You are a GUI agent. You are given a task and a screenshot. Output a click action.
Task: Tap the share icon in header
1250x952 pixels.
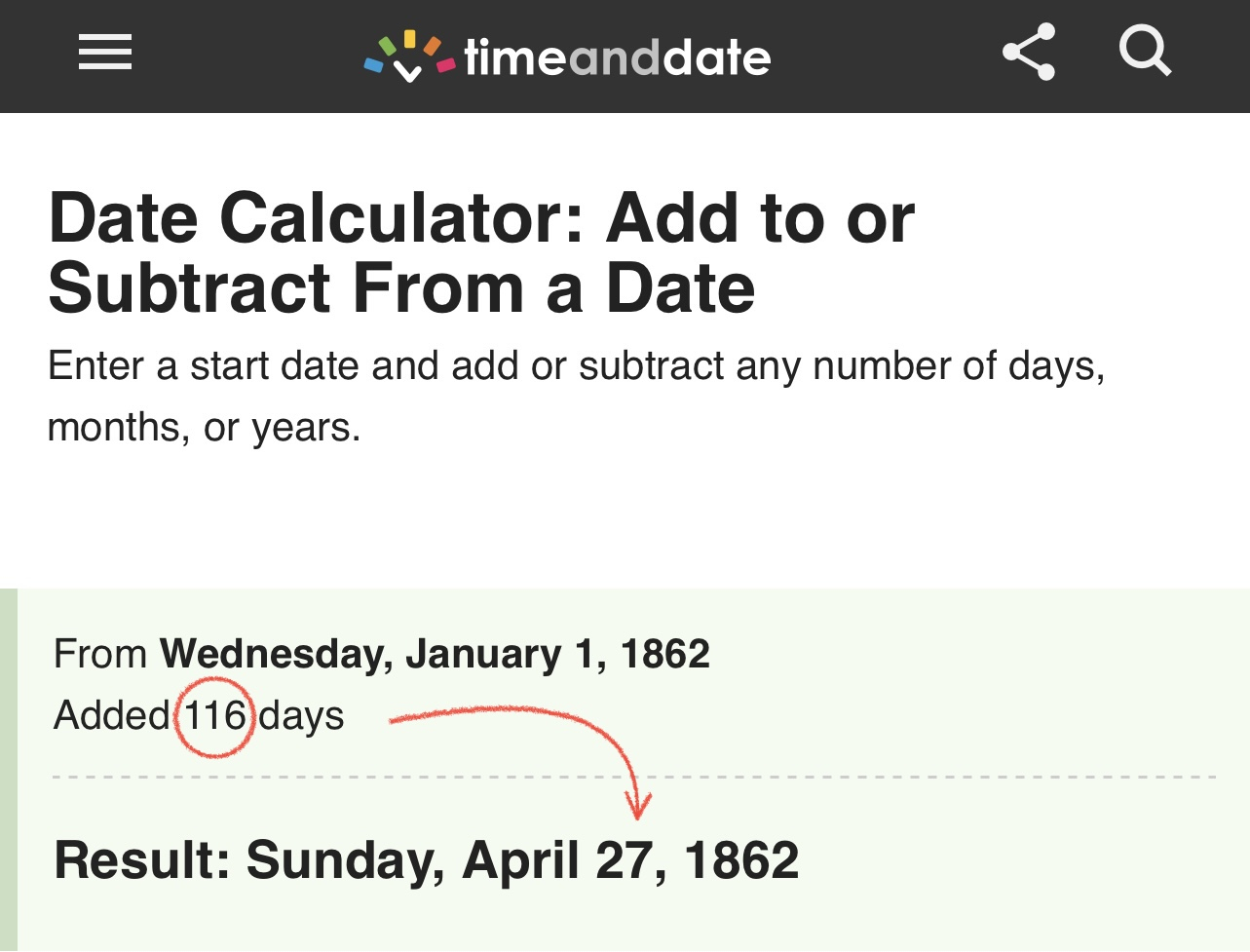pyautogui.click(x=1029, y=52)
